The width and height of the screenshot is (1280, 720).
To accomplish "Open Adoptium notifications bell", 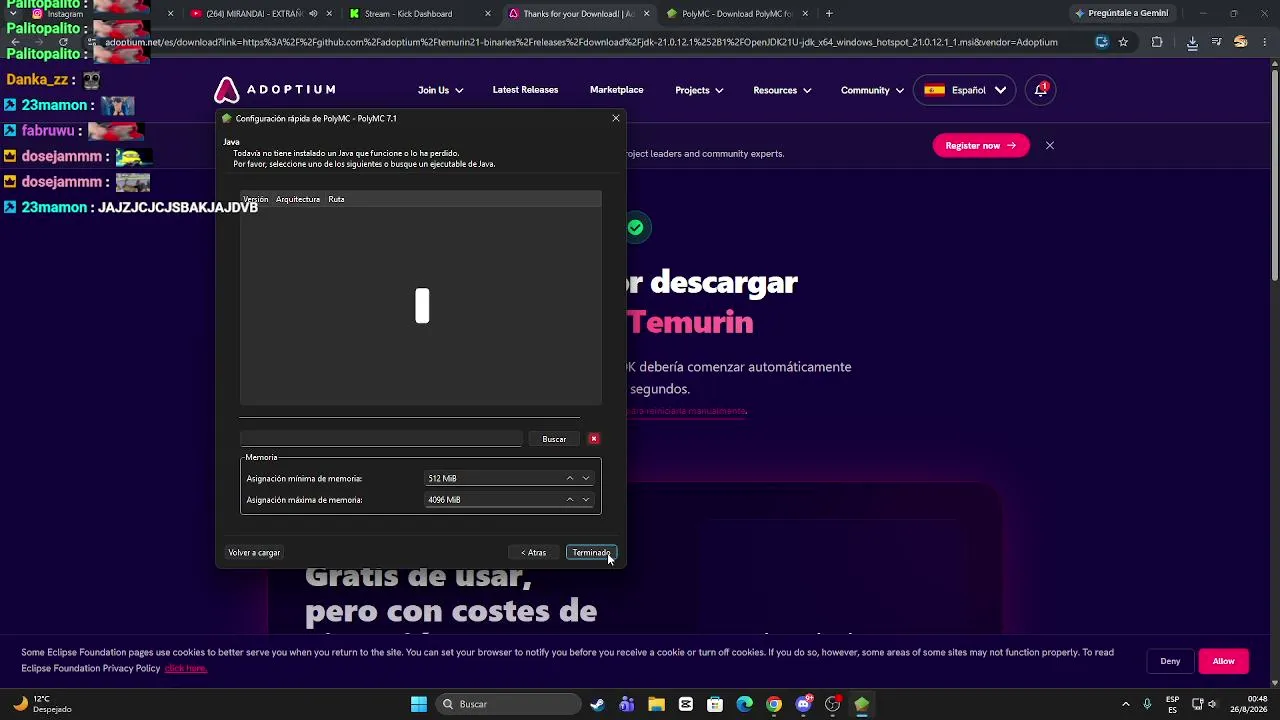I will 1041,90.
